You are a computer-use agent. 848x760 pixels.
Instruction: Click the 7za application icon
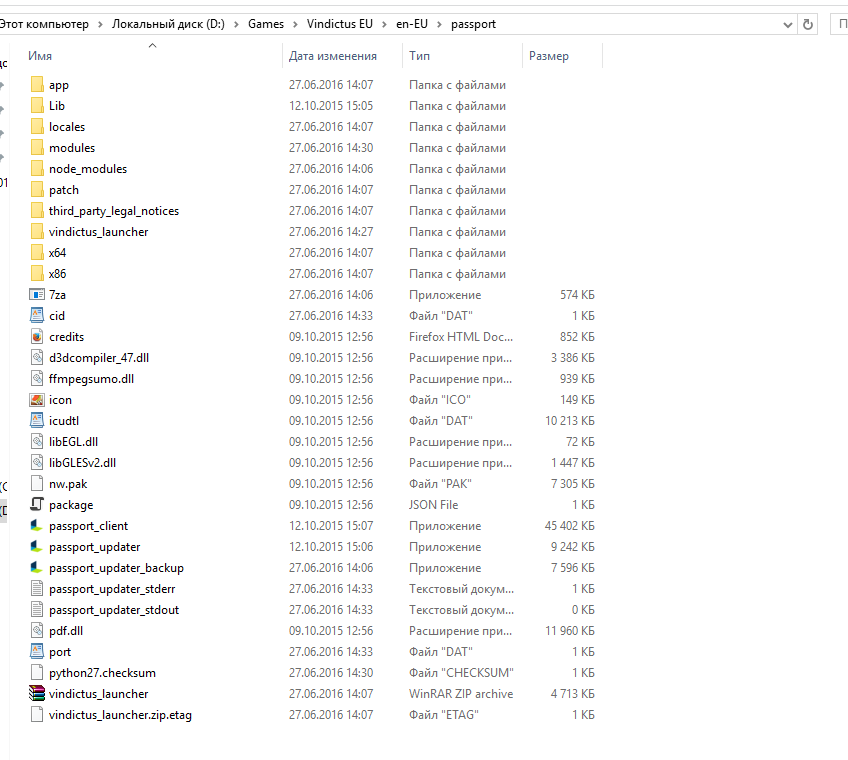[x=37, y=295]
